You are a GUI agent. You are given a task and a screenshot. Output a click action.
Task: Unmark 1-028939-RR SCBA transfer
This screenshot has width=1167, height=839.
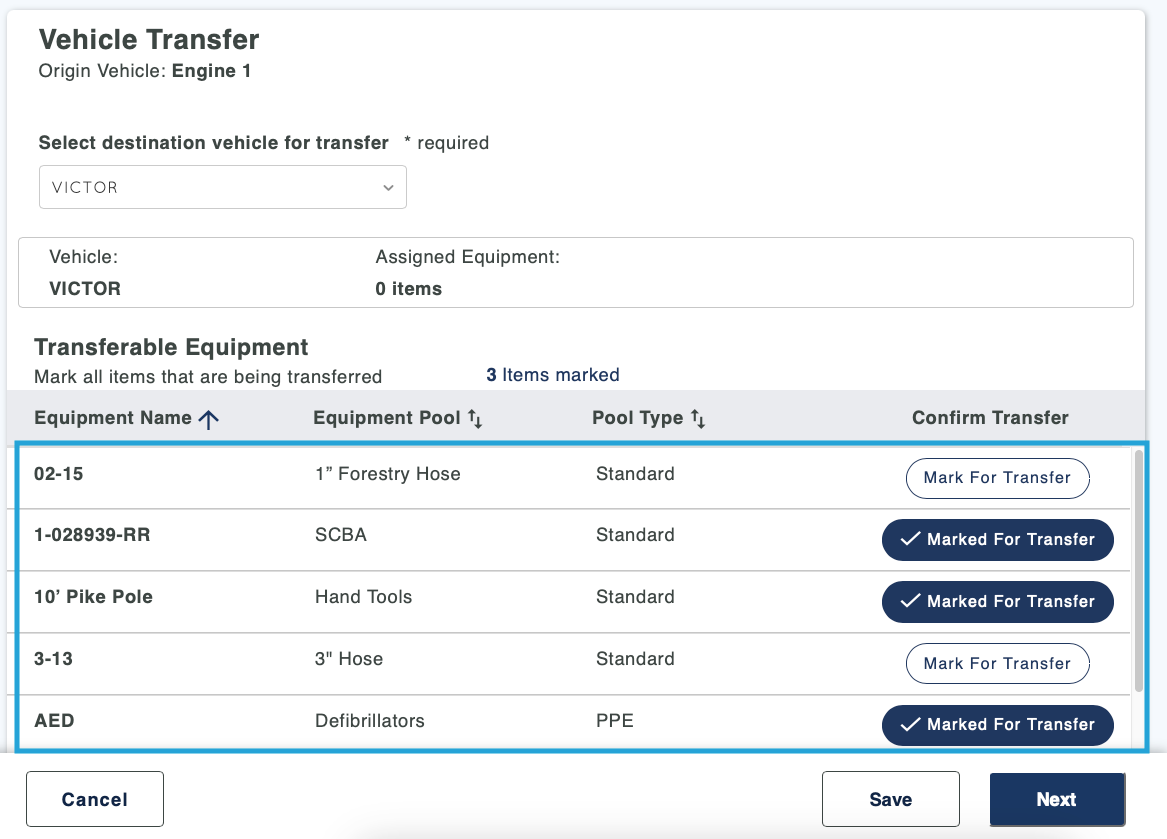click(x=997, y=540)
